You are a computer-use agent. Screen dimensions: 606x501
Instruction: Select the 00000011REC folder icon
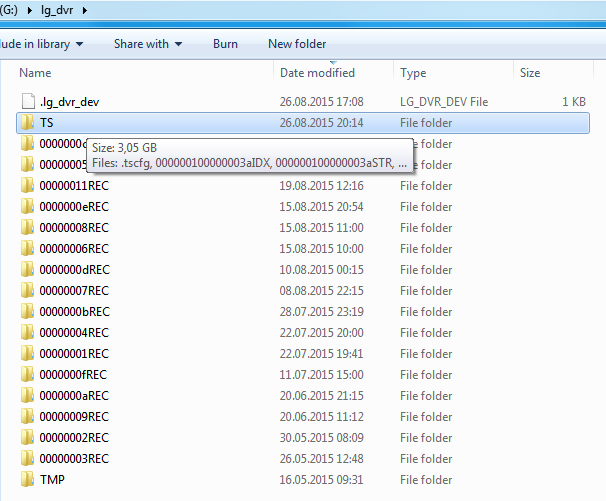(27, 186)
